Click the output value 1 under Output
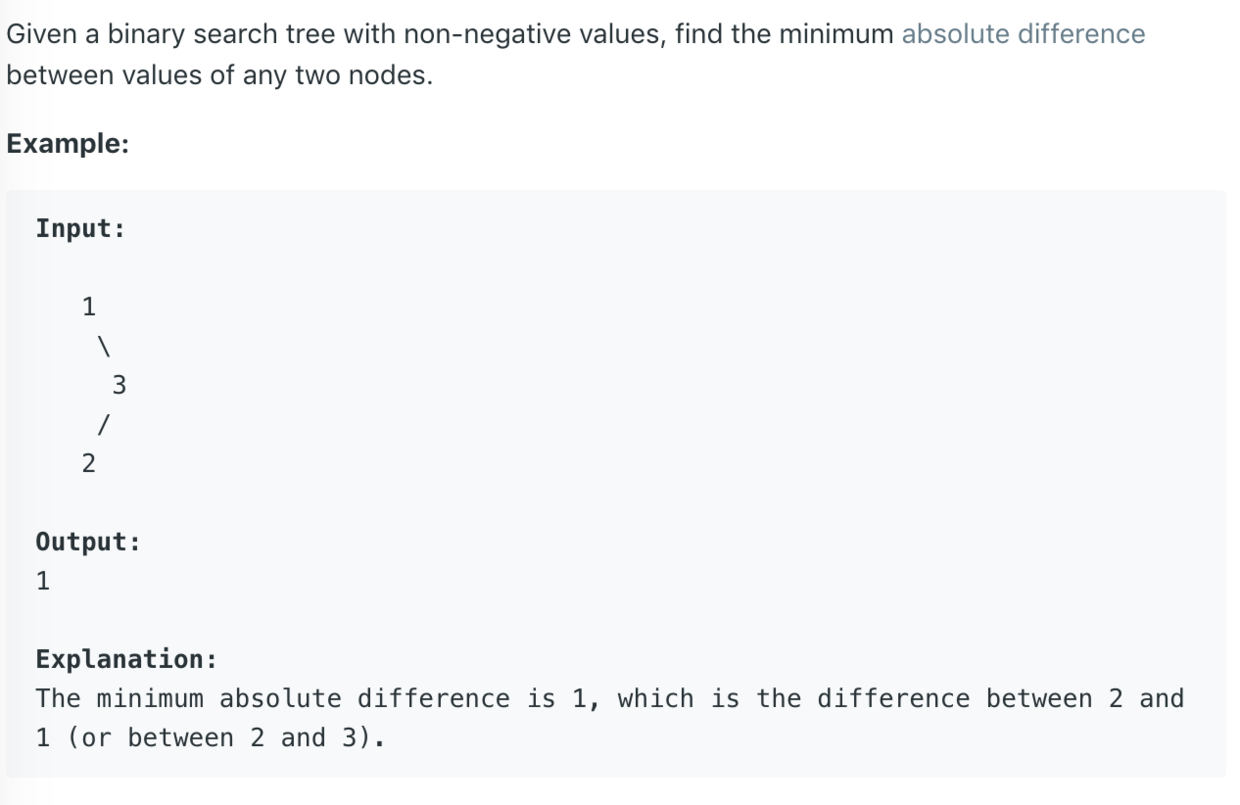The height and width of the screenshot is (805, 1240). pos(43,581)
